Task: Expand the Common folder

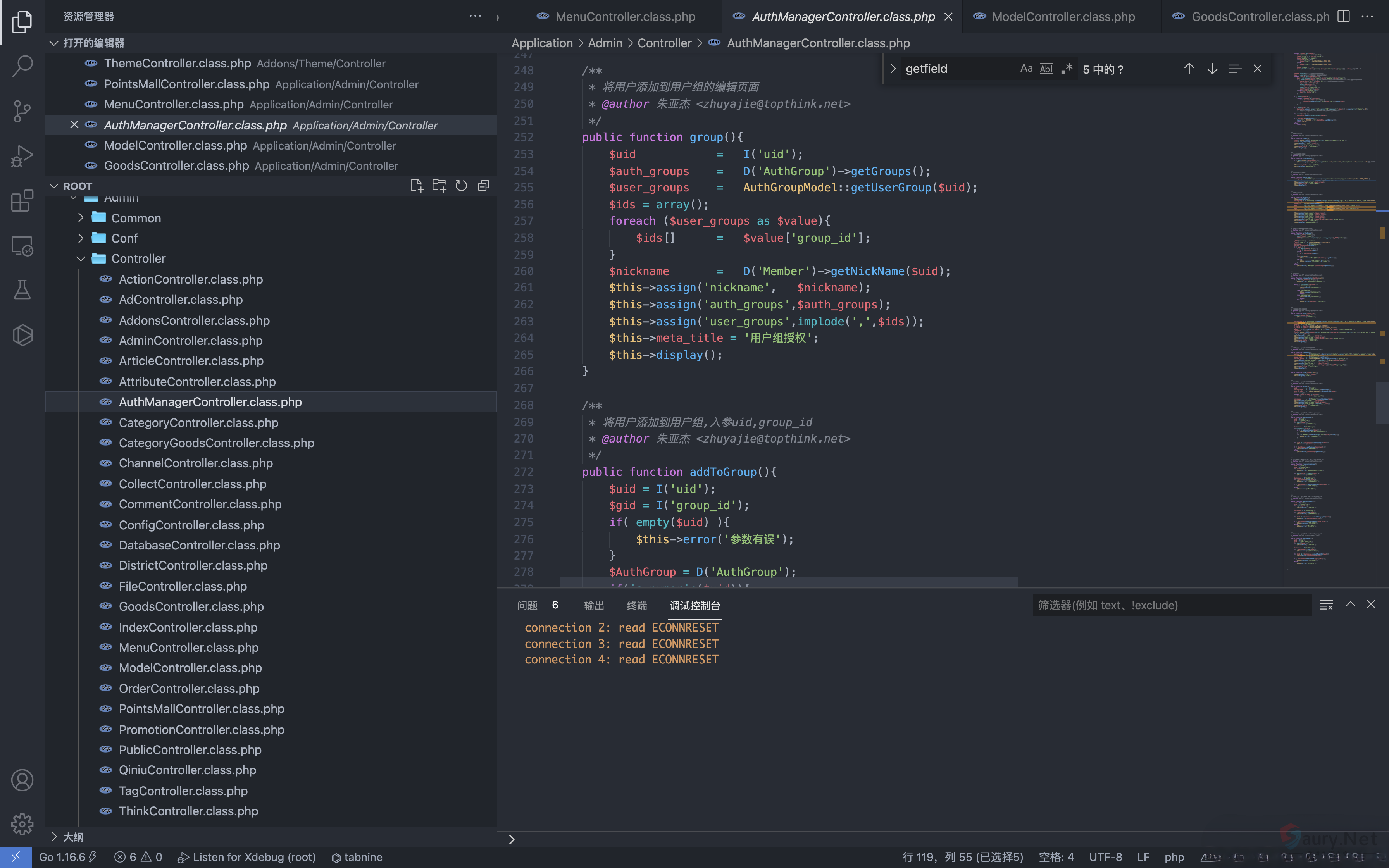Action: pyautogui.click(x=136, y=218)
